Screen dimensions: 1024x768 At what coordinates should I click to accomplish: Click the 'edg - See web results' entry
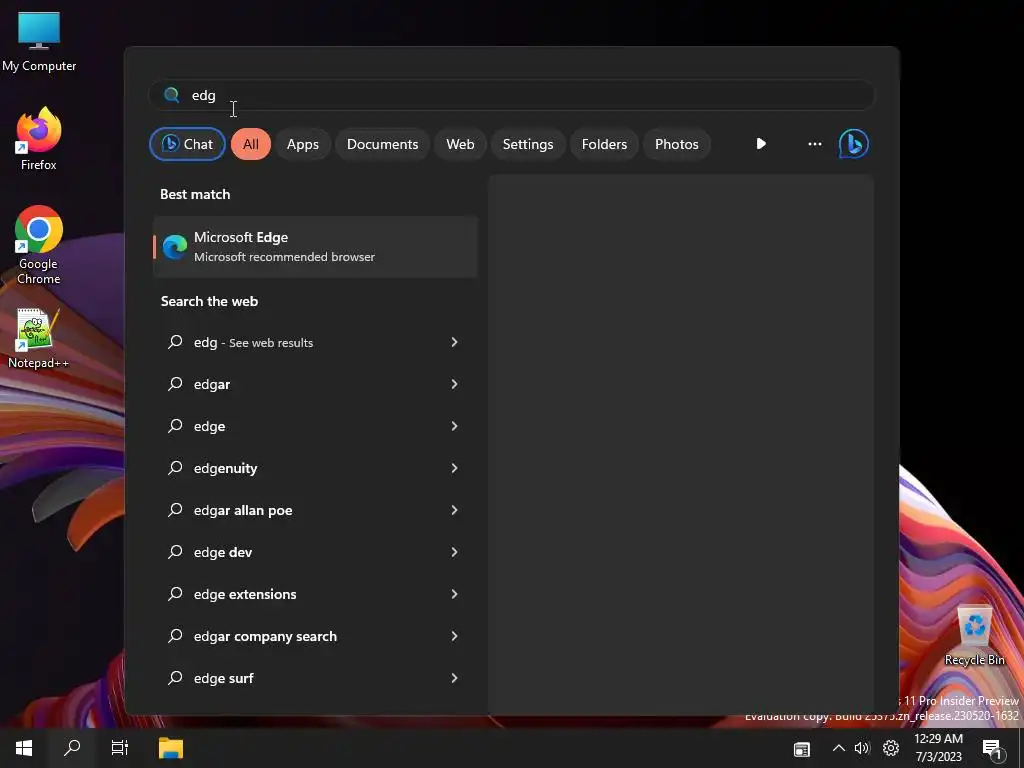pyautogui.click(x=315, y=342)
